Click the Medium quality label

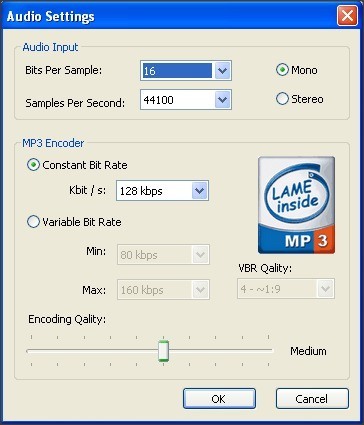308,351
